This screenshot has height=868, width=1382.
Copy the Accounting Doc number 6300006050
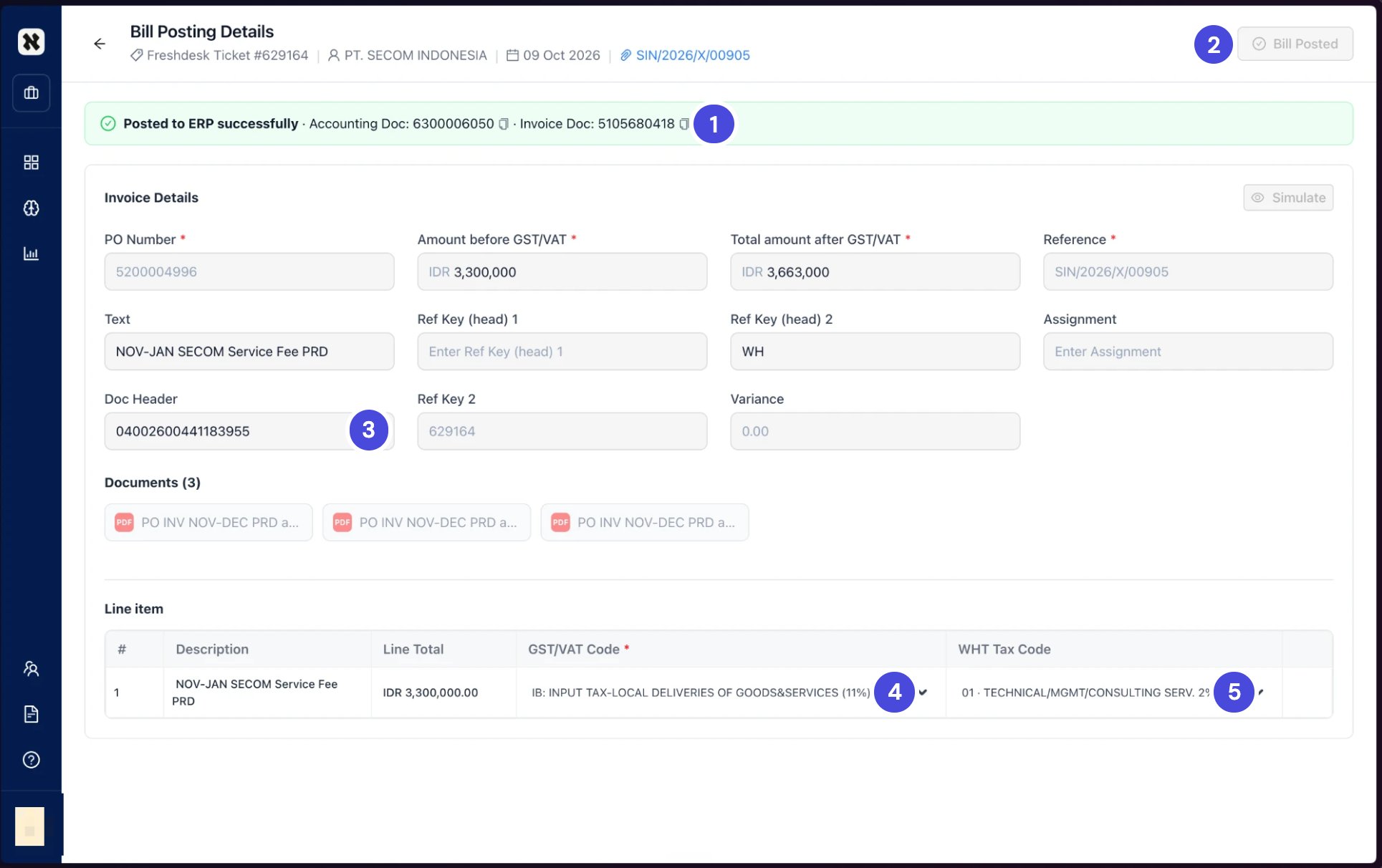click(x=504, y=124)
